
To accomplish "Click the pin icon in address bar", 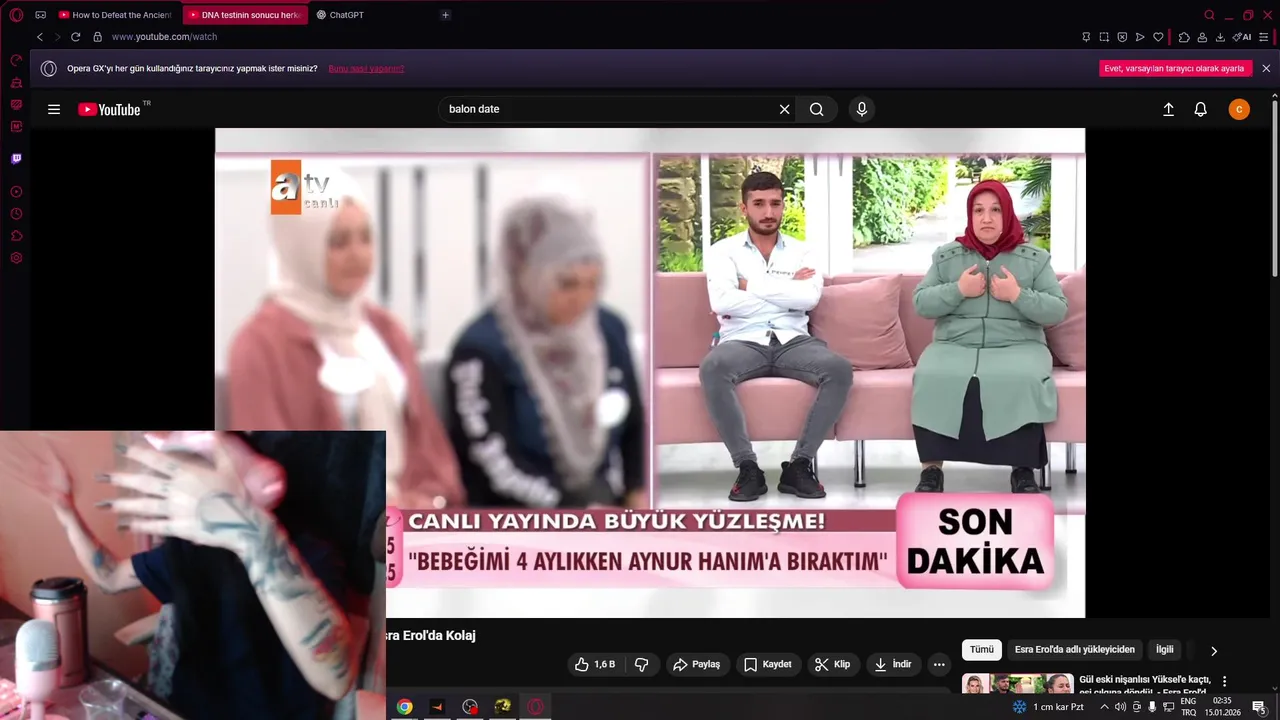I will pos(1086,37).
